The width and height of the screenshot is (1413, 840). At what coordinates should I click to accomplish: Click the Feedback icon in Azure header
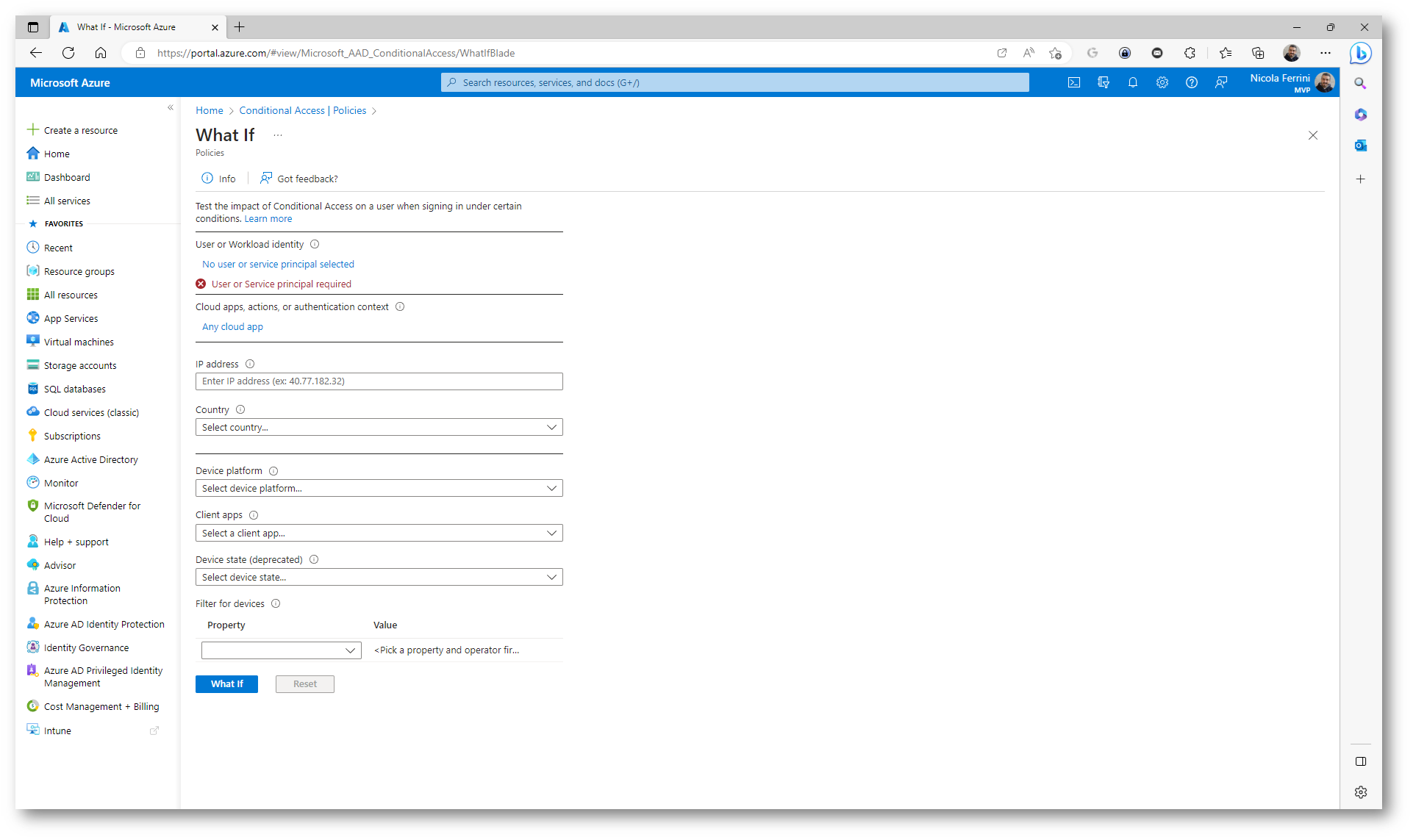1221,82
